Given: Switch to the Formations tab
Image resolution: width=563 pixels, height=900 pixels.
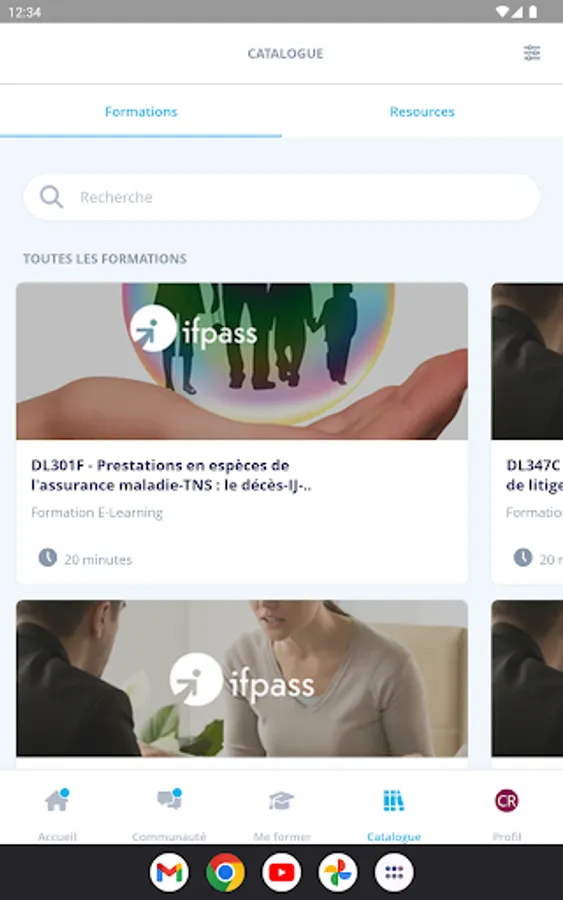Looking at the screenshot, I should (141, 111).
